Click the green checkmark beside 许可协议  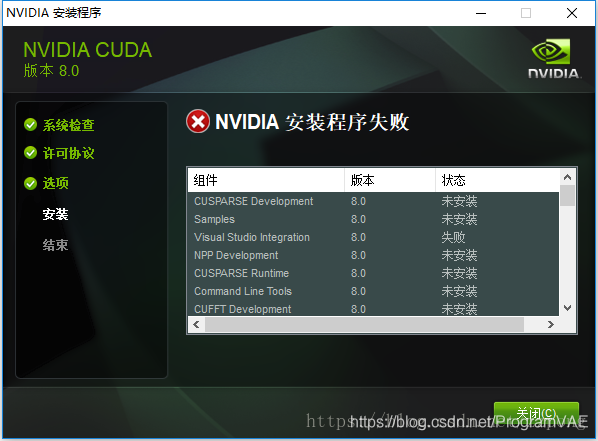(x=31, y=153)
